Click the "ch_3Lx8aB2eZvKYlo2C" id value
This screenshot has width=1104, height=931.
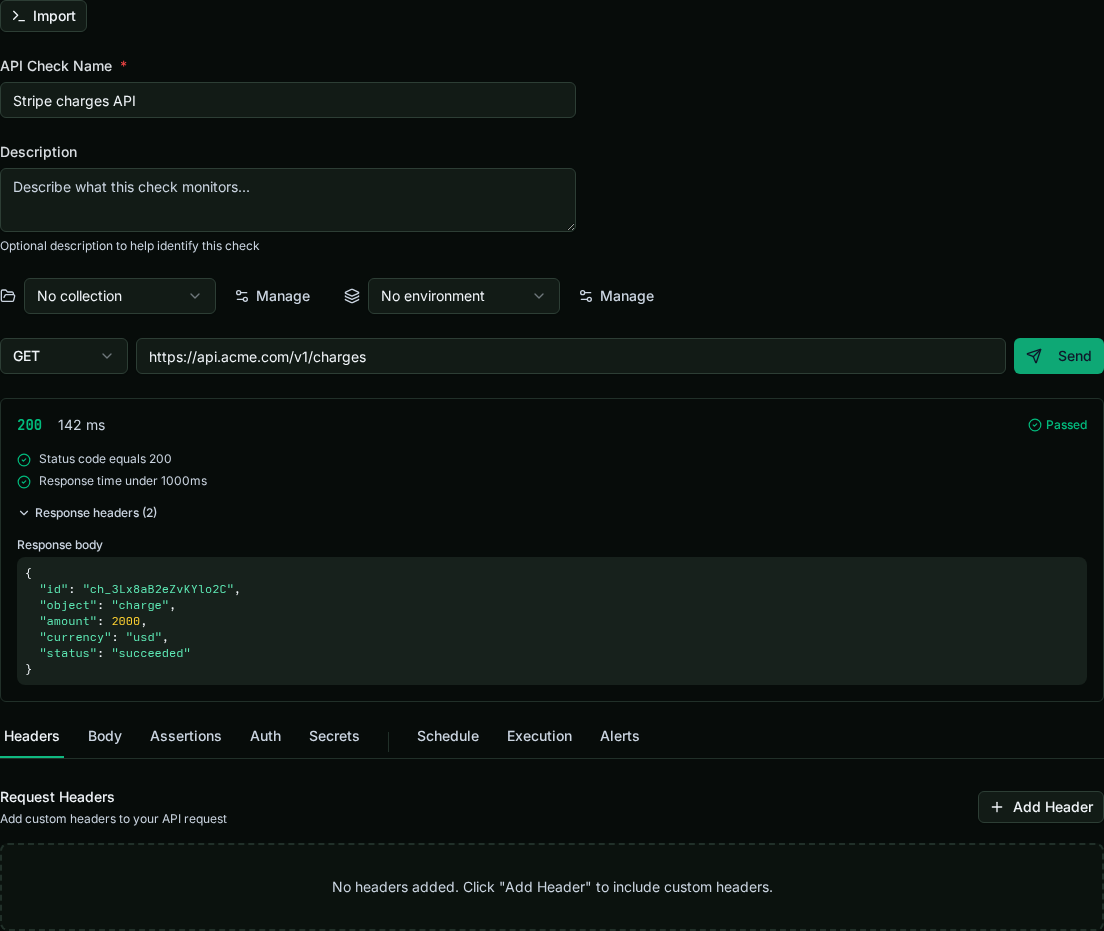coord(158,589)
